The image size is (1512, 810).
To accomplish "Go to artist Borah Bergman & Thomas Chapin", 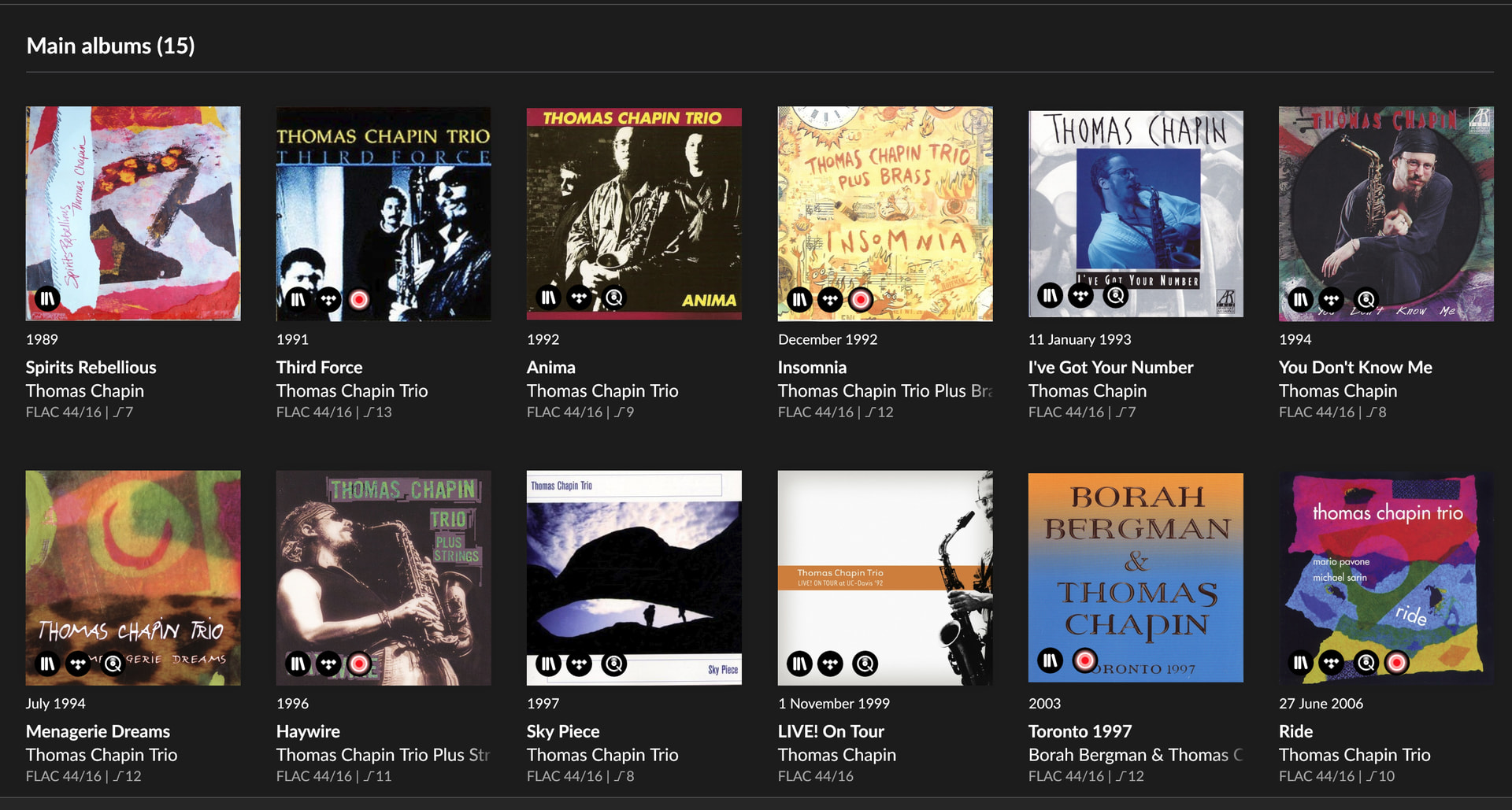I will pyautogui.click(x=1135, y=755).
